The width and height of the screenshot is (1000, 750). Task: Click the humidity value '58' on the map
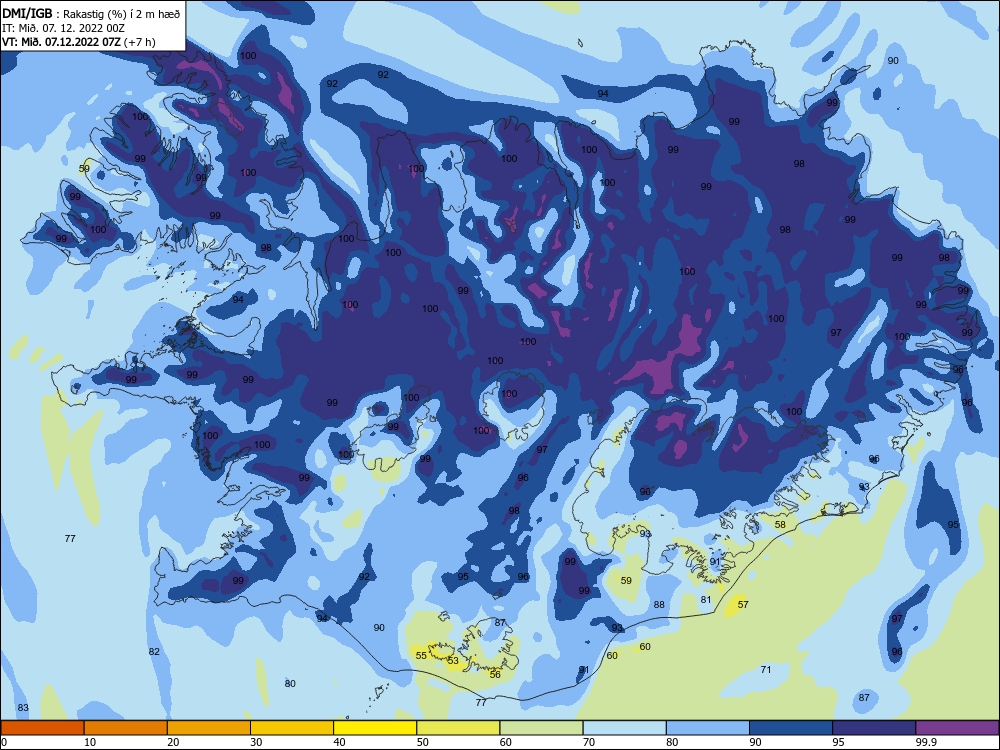pyautogui.click(x=780, y=524)
